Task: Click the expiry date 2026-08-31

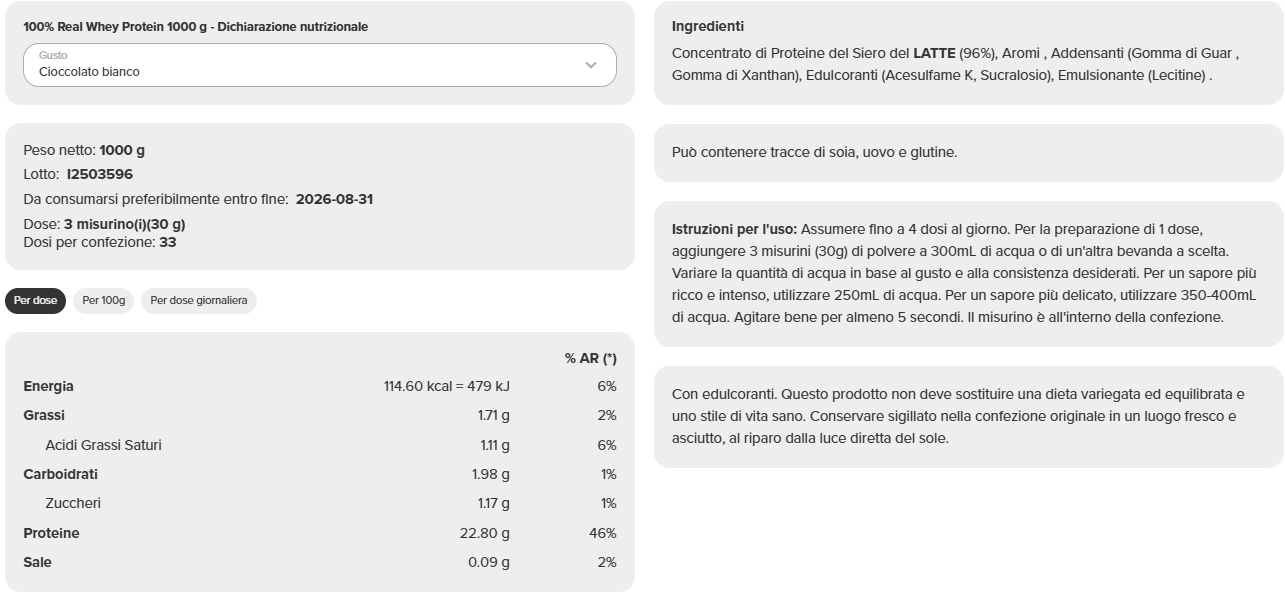Action: pyautogui.click(x=334, y=198)
